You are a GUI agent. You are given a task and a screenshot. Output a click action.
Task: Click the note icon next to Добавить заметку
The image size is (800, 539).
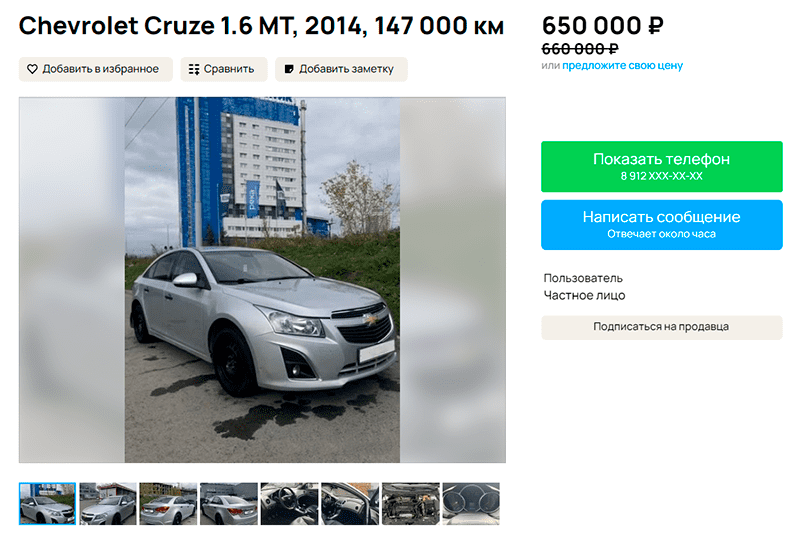tap(289, 69)
